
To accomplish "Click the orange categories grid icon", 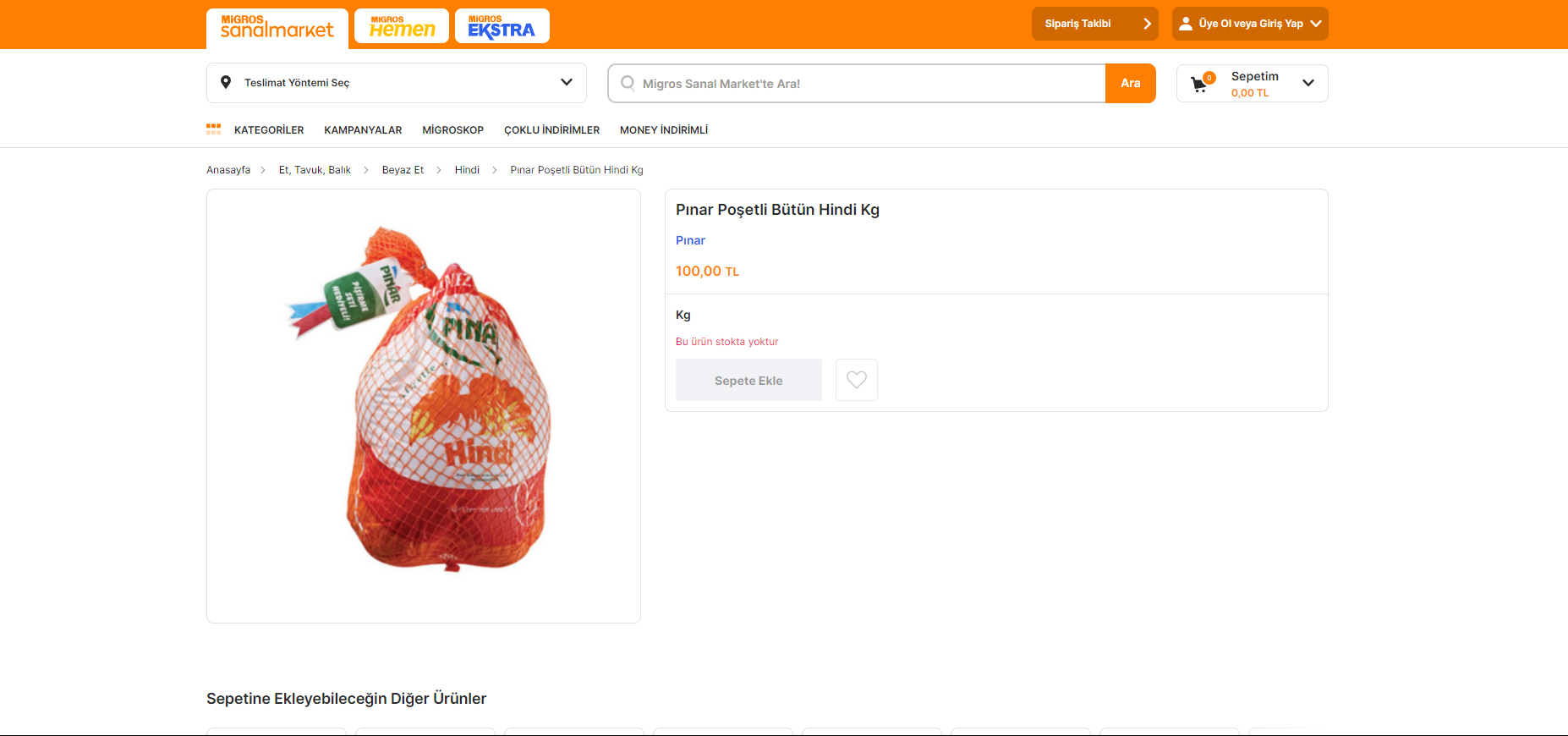I will point(214,129).
